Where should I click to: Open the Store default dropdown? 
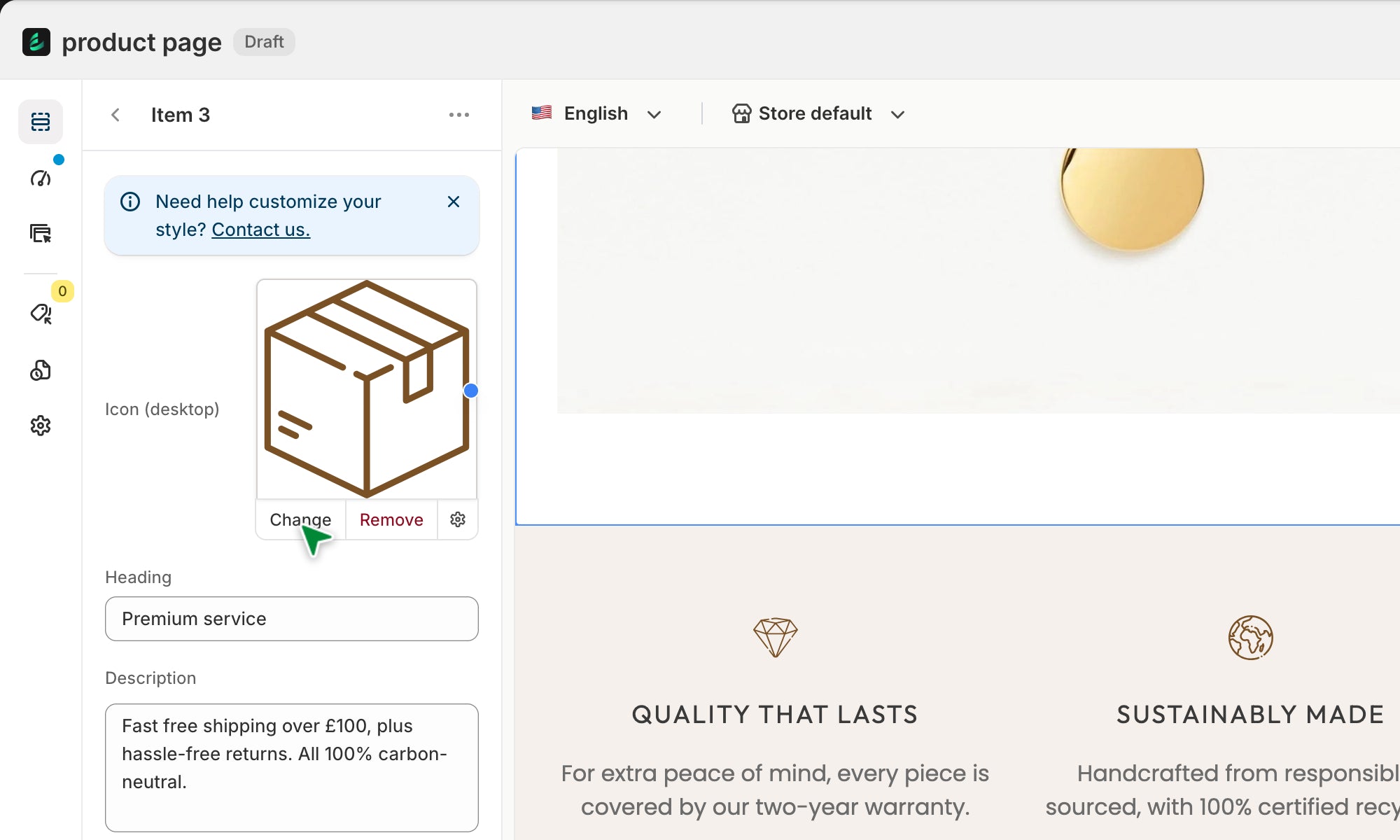pos(818,113)
